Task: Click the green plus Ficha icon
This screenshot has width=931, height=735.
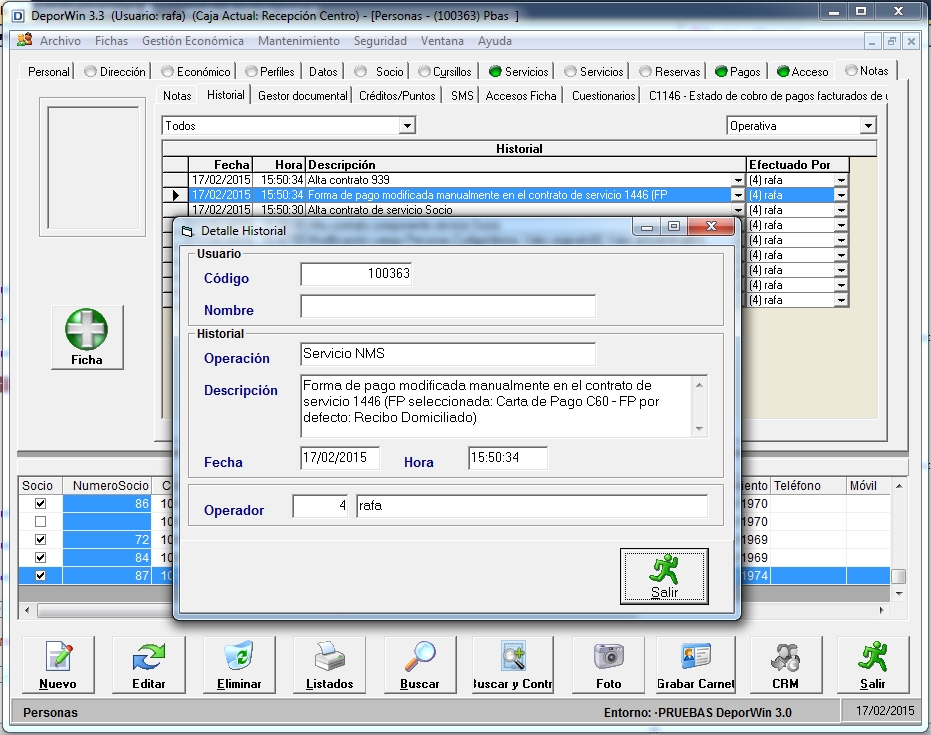Action: (87, 330)
